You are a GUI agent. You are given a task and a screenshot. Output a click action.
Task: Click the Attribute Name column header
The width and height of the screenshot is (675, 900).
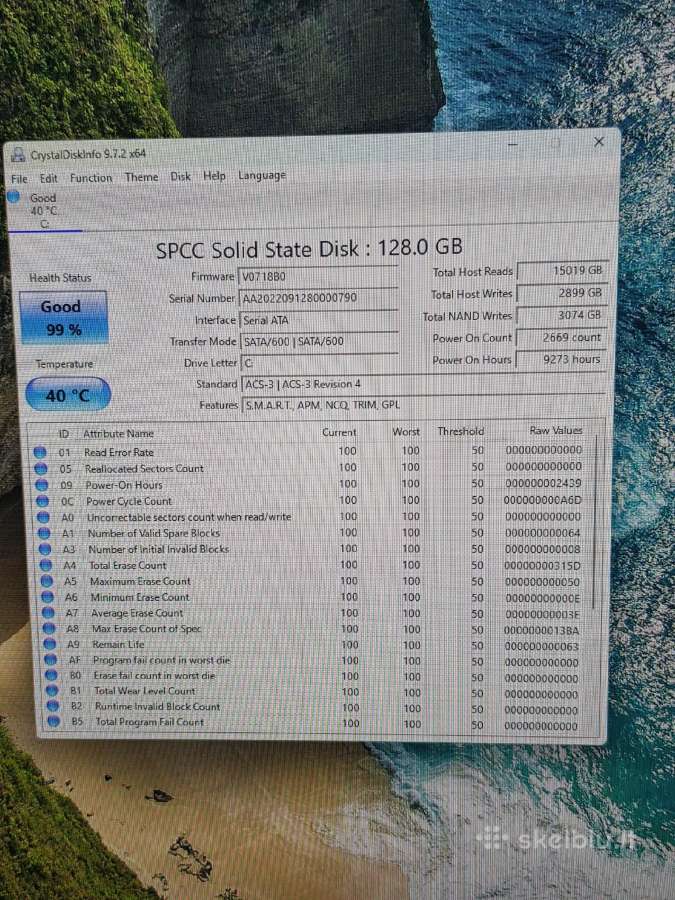118,434
